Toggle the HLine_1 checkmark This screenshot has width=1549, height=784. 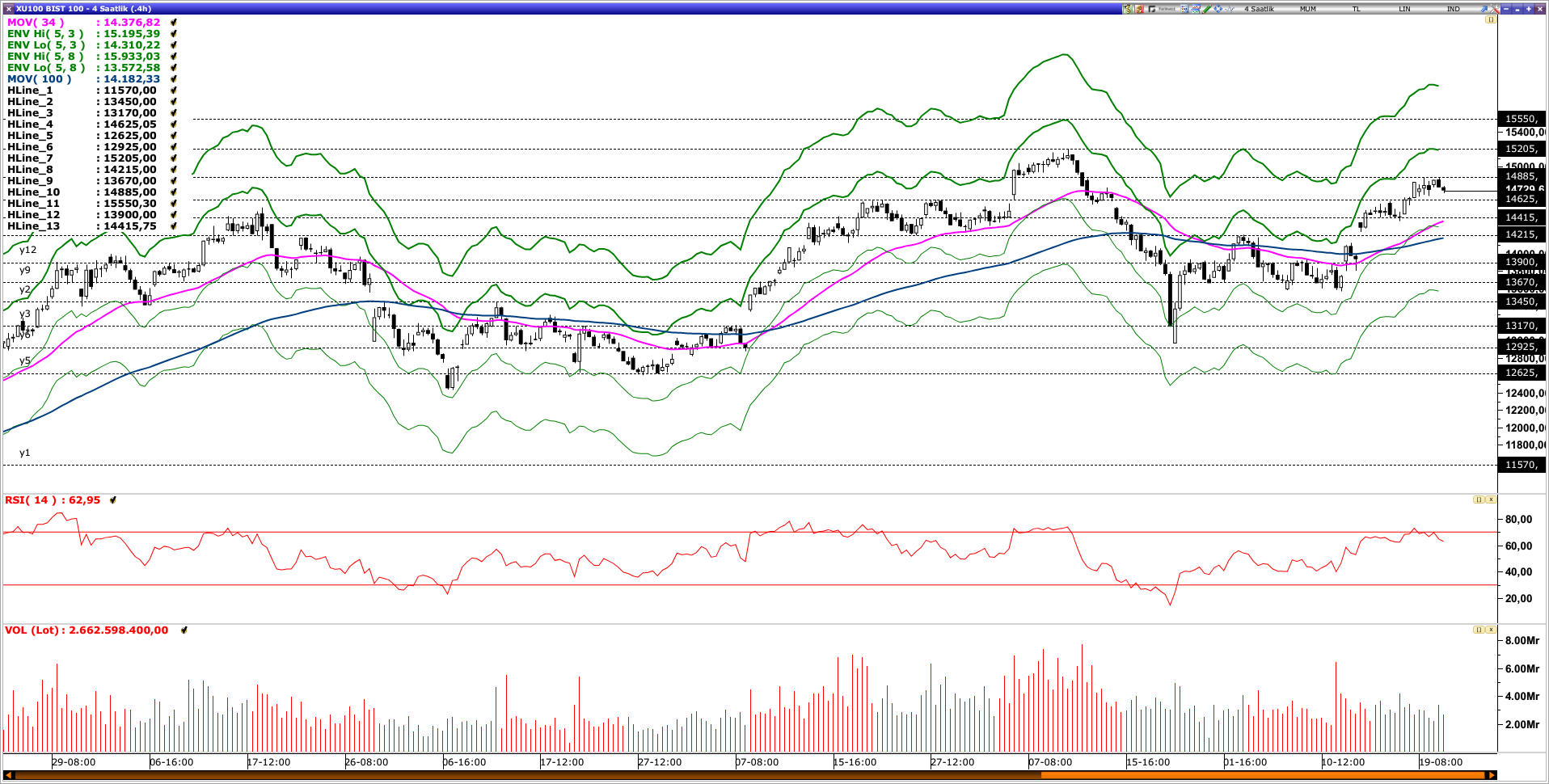pos(174,91)
